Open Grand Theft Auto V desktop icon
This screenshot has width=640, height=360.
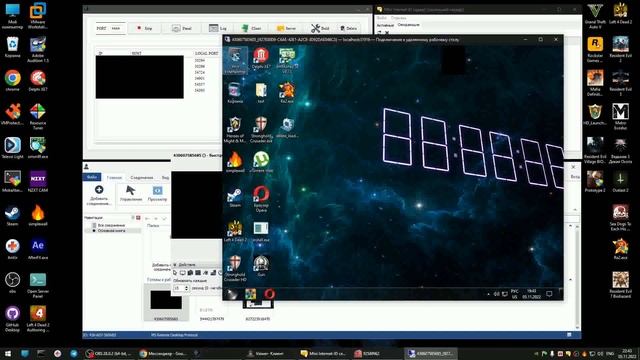595,16
